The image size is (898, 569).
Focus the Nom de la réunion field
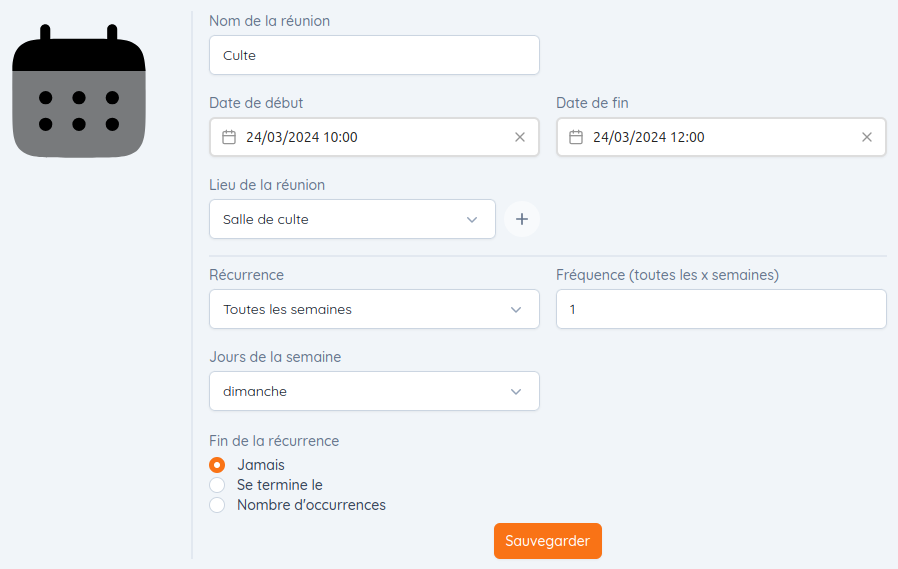(375, 55)
